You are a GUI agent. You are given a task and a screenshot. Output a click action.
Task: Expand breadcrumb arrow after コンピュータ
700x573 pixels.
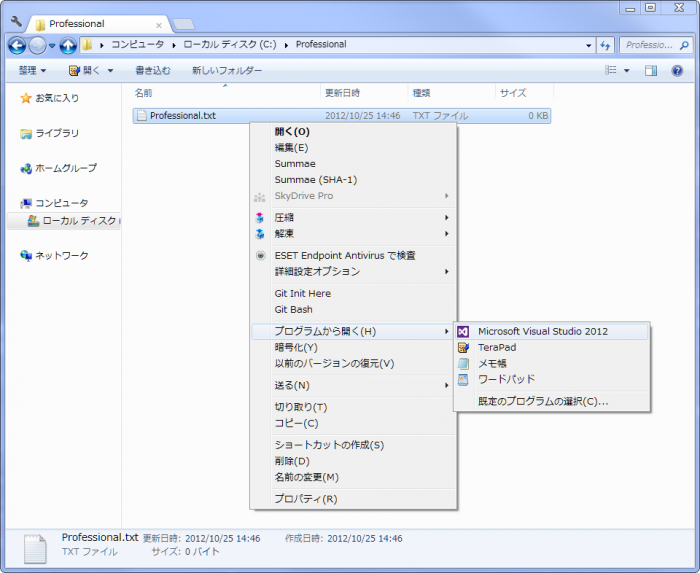[x=174, y=45]
